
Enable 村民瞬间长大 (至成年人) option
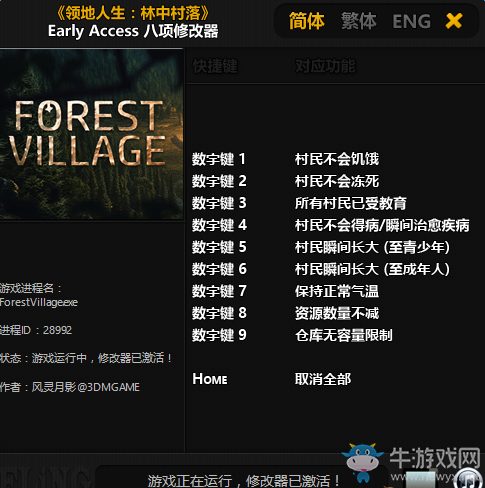372,269
